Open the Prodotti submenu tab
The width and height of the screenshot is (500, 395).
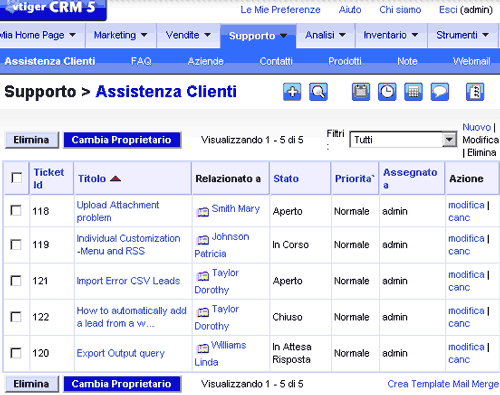coord(345,61)
